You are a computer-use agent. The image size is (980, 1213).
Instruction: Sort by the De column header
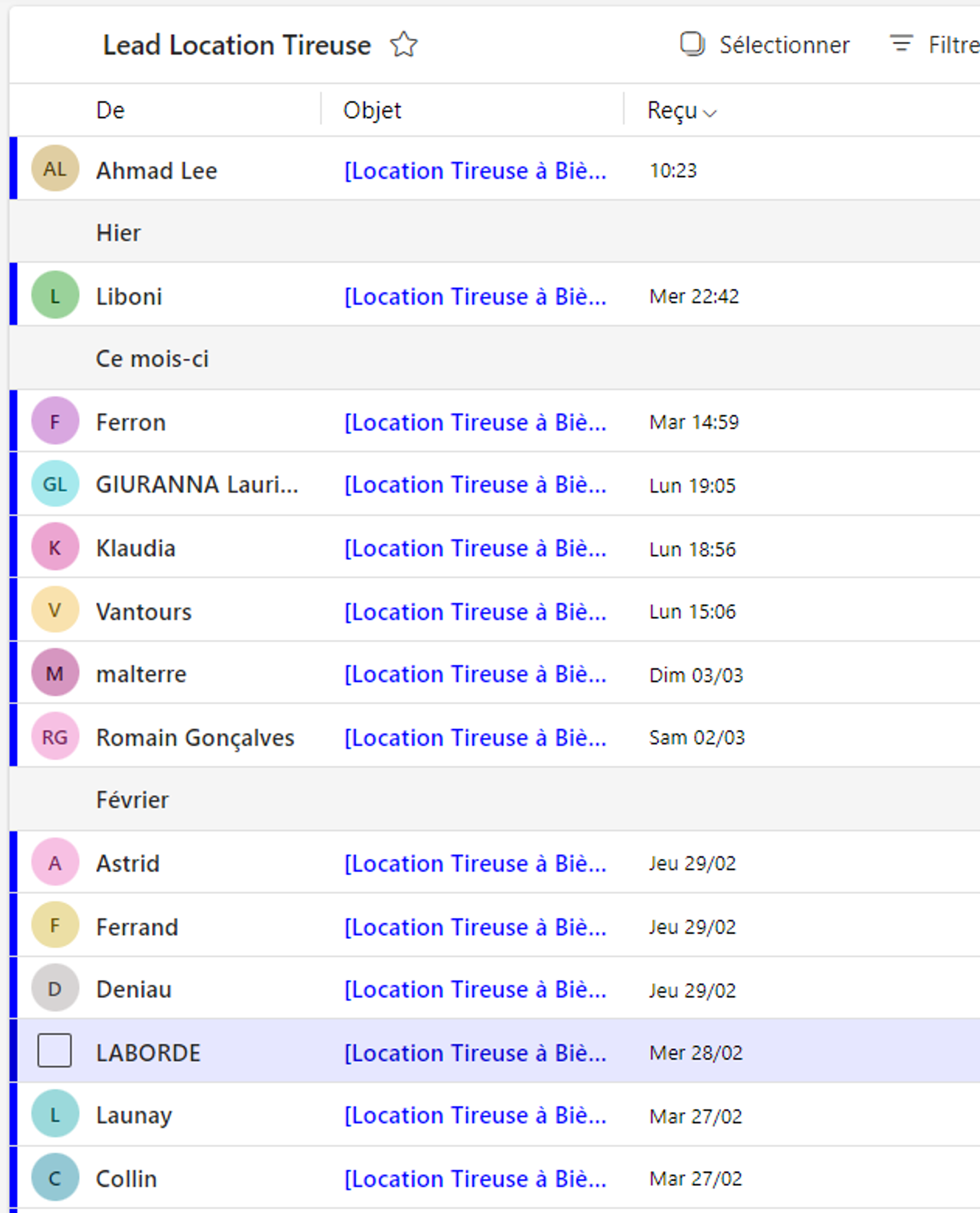point(111,110)
